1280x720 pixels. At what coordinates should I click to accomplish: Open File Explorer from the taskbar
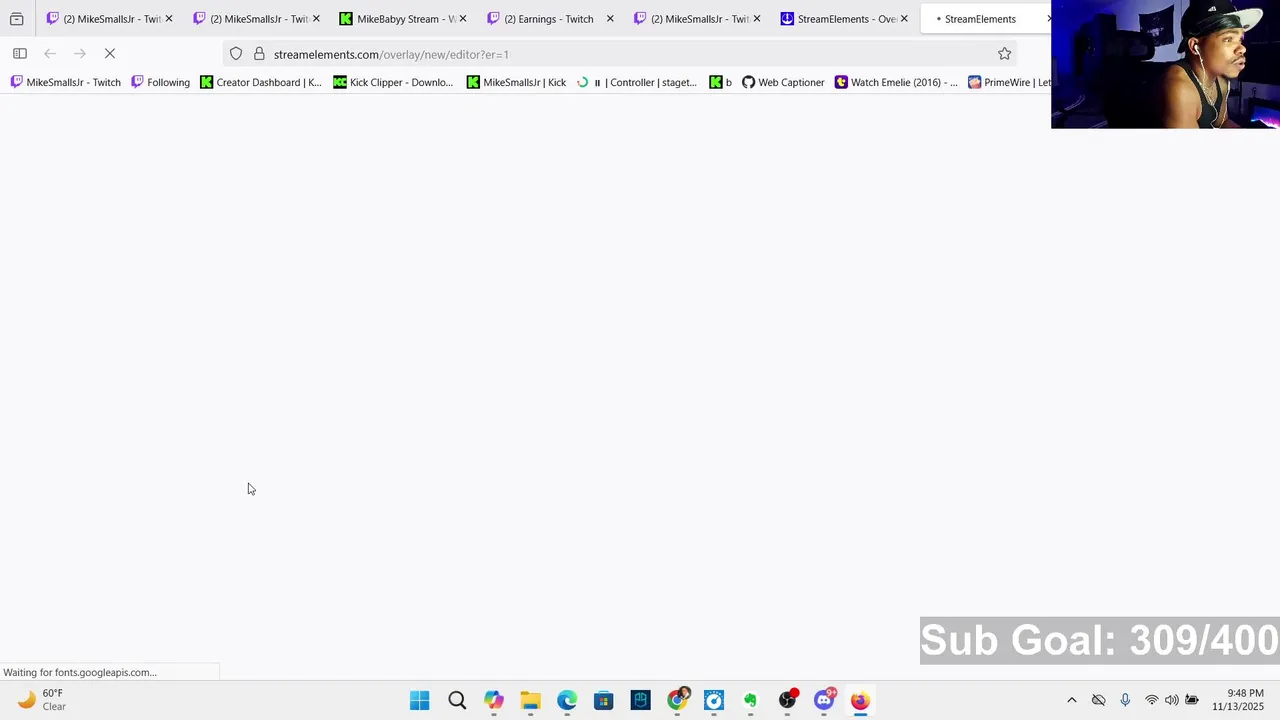530,701
